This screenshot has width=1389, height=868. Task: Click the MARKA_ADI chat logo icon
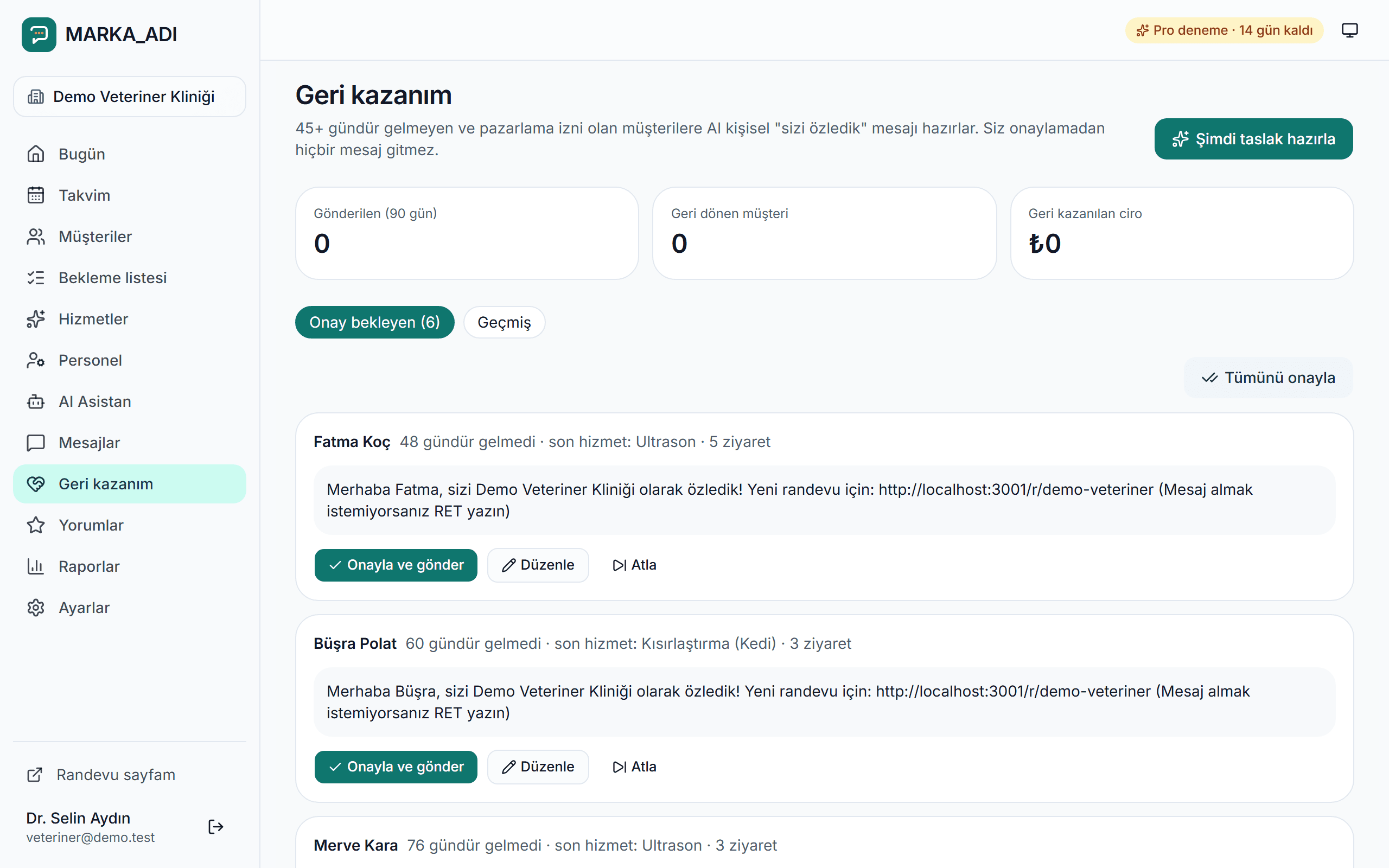(39, 34)
